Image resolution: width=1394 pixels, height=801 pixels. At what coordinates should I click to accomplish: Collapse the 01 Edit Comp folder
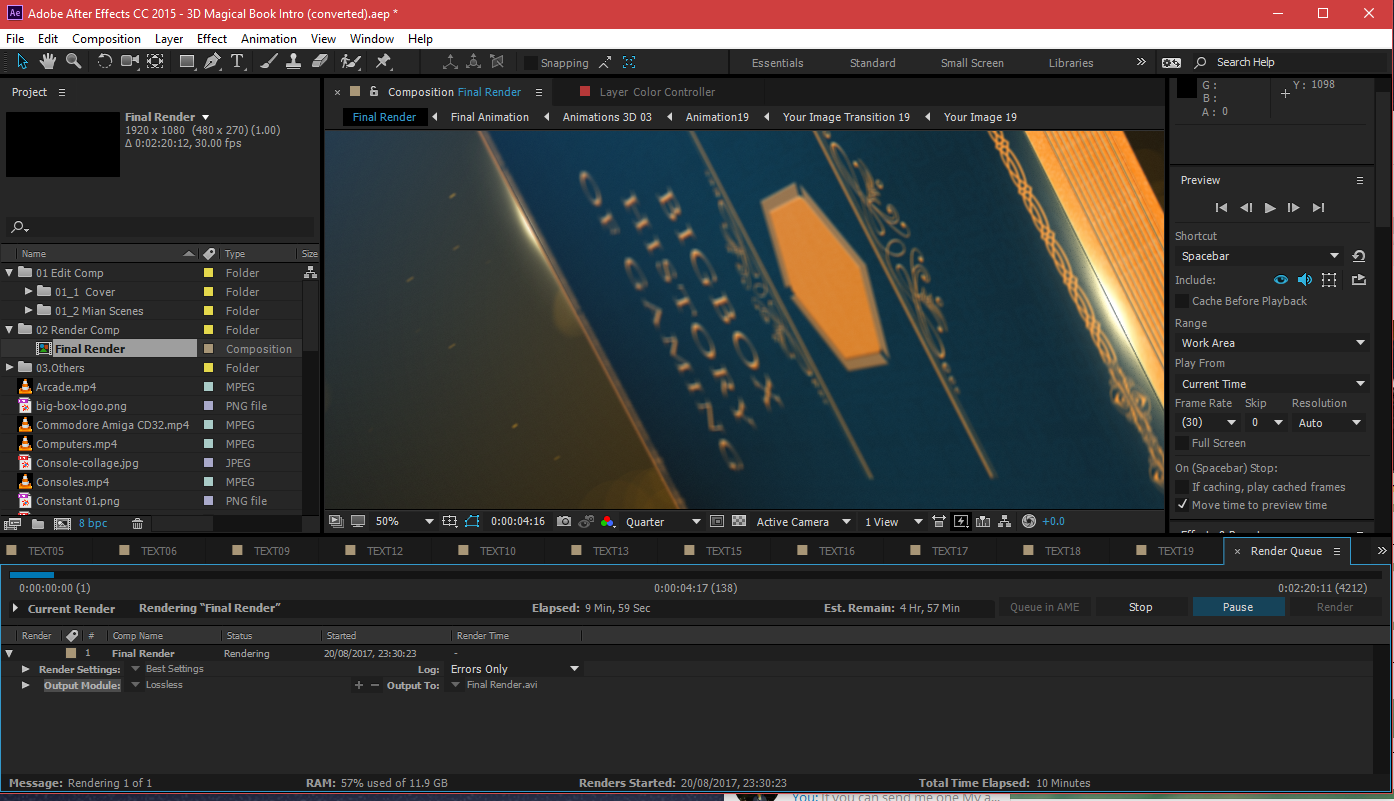[x=10, y=273]
